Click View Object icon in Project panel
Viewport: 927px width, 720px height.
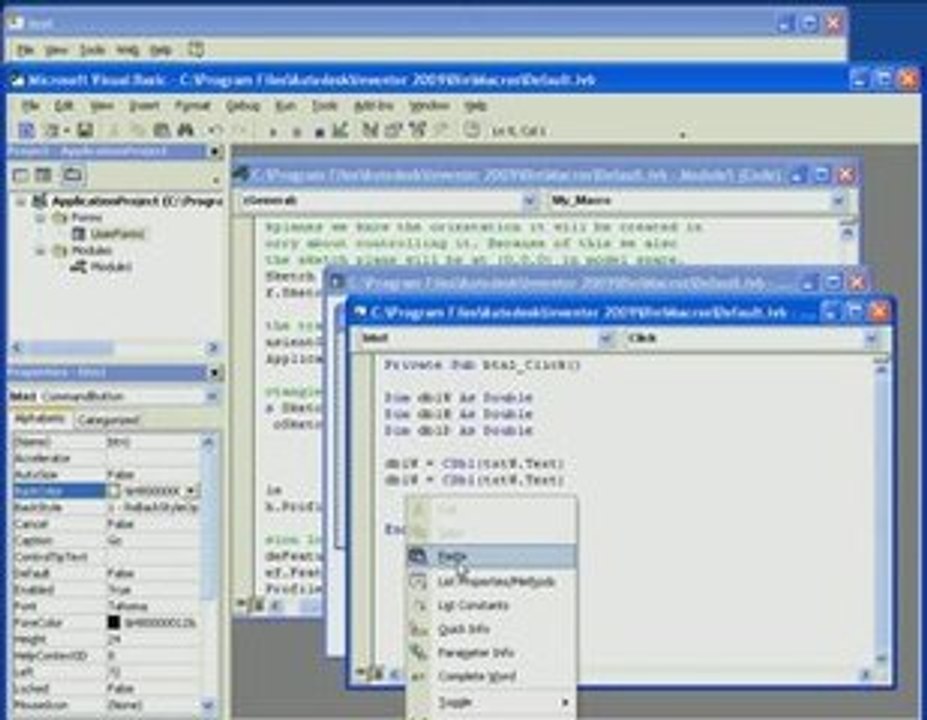coord(44,175)
